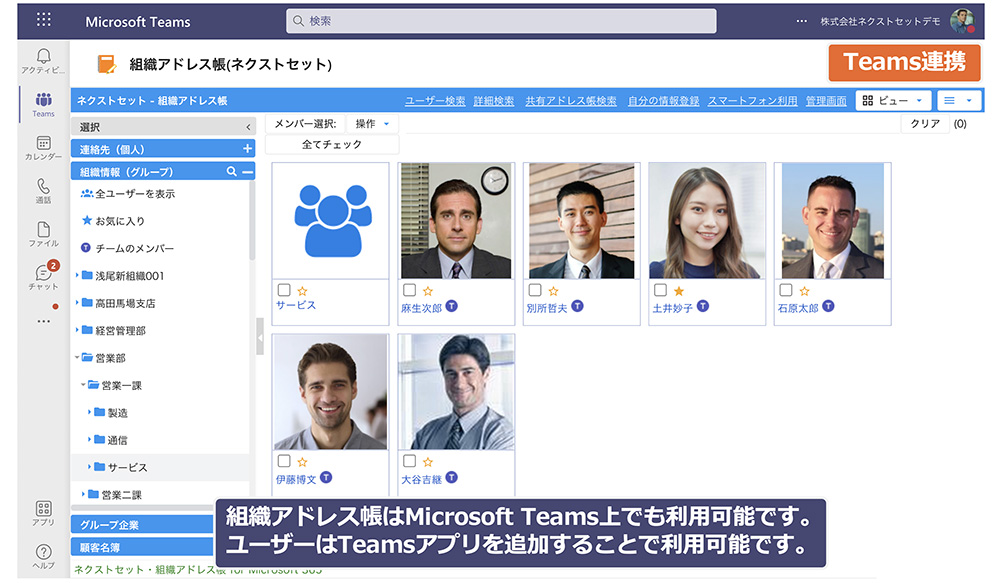Click the sidebar splitter collapse handle
Image resolution: width=1000 pixels, height=583 pixels.
click(260, 336)
